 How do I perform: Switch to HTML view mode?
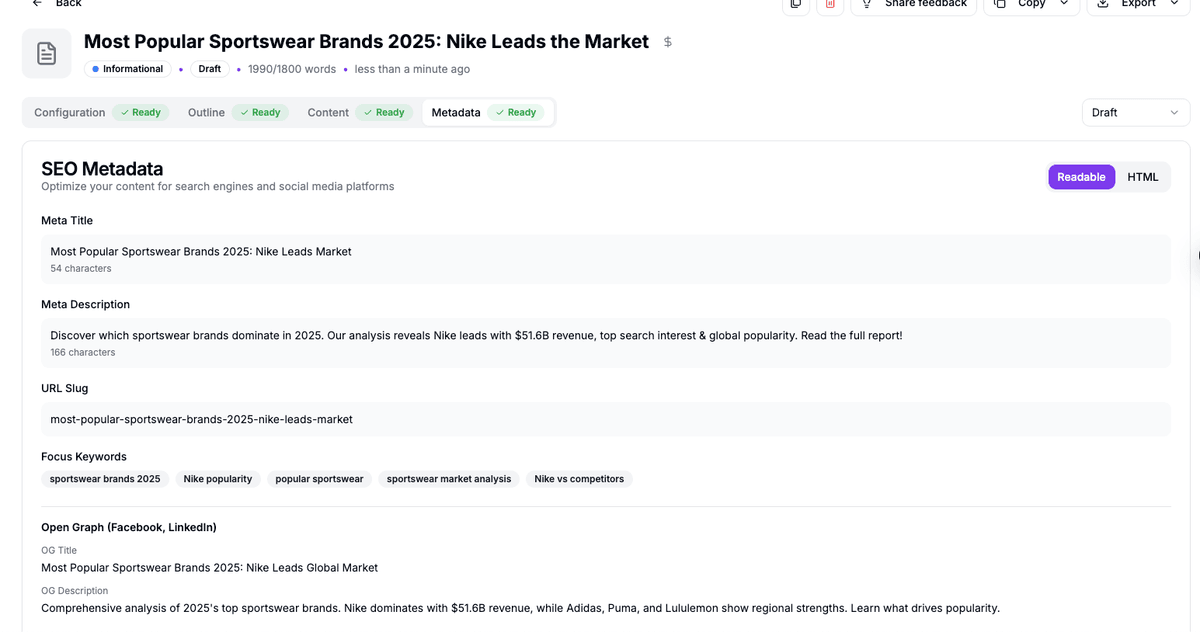[x=1142, y=177]
